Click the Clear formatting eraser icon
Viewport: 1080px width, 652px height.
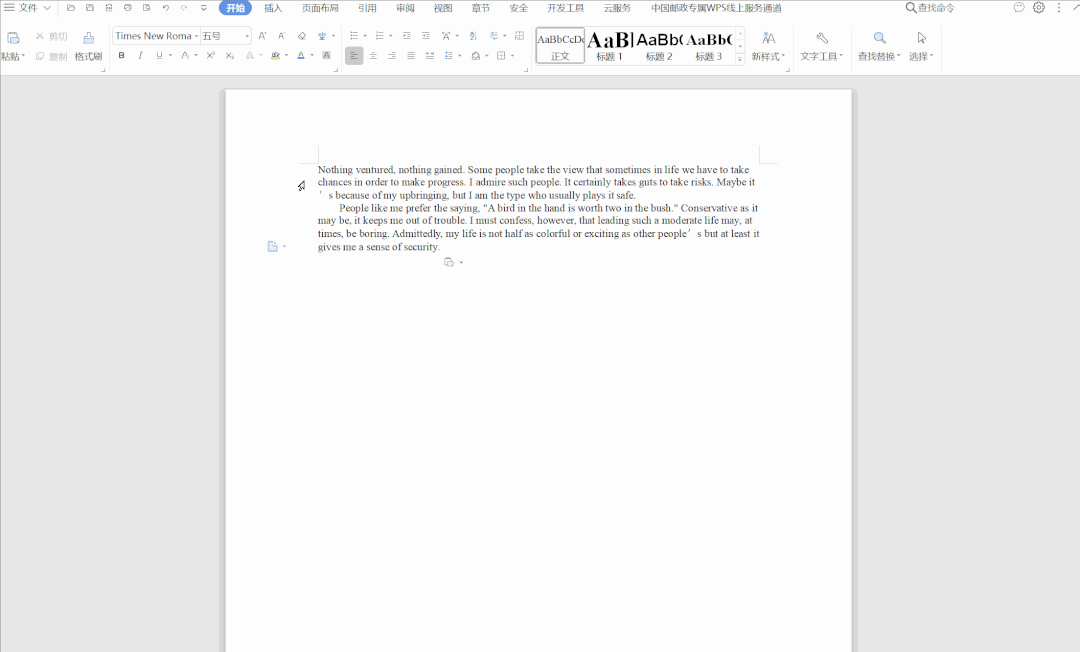click(302, 36)
